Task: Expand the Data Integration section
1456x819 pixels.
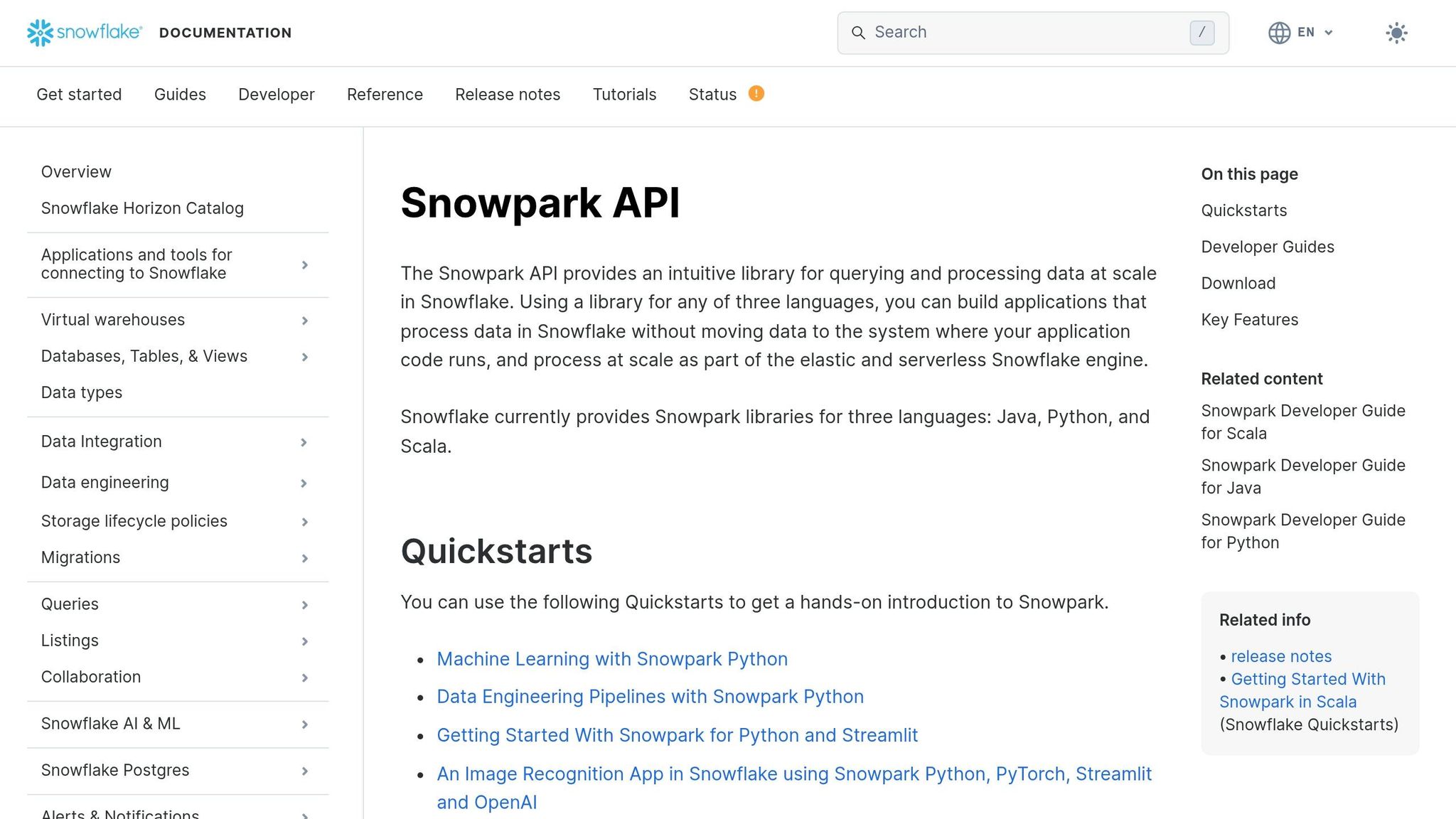Action: (x=304, y=442)
